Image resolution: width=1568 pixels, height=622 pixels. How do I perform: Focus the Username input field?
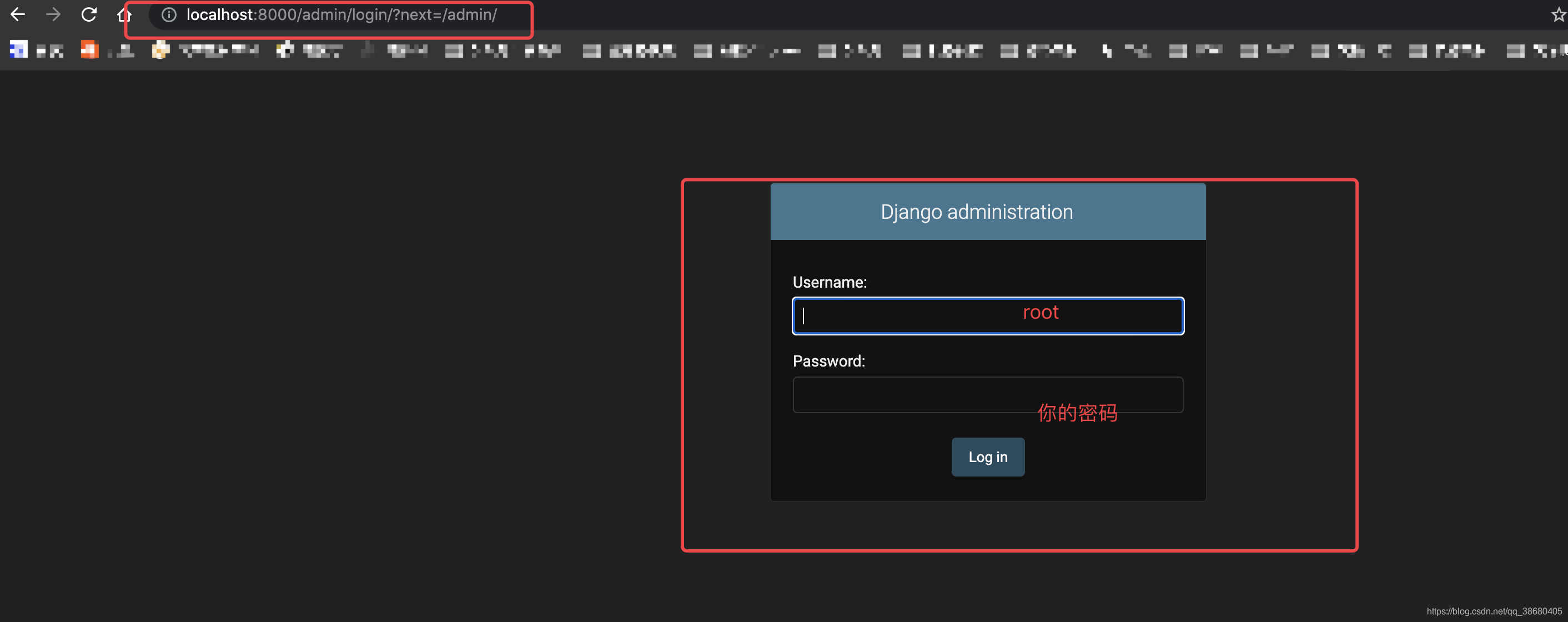click(x=987, y=316)
